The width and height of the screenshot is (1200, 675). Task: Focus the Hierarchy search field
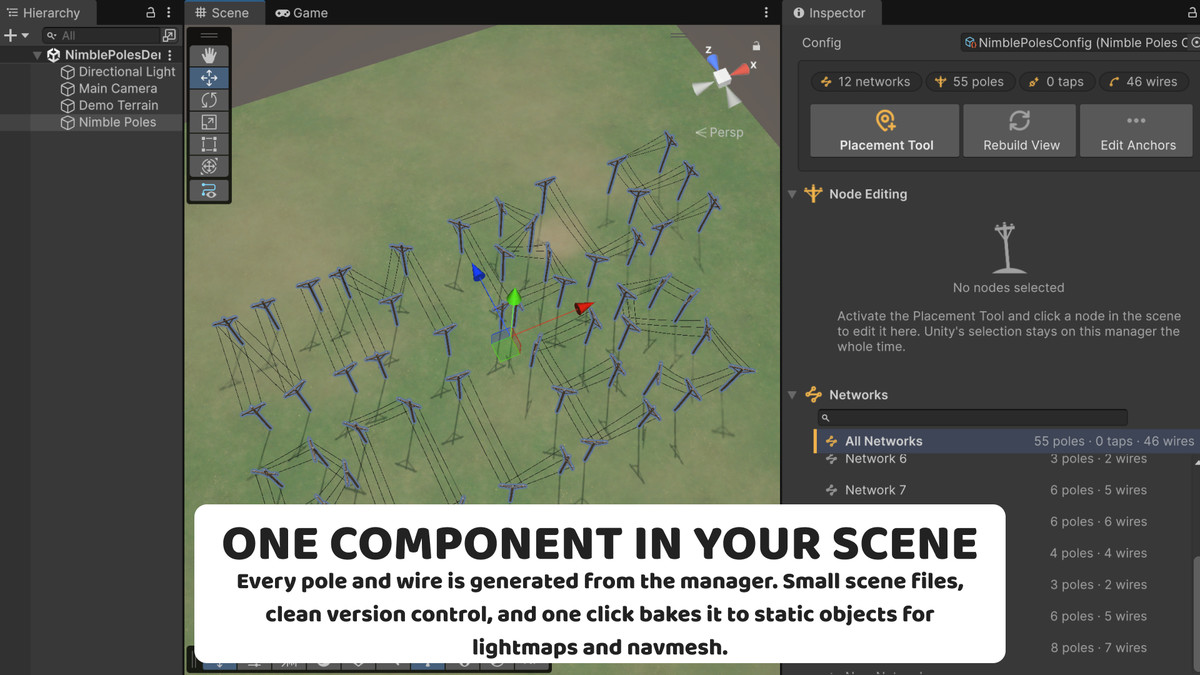(100, 35)
